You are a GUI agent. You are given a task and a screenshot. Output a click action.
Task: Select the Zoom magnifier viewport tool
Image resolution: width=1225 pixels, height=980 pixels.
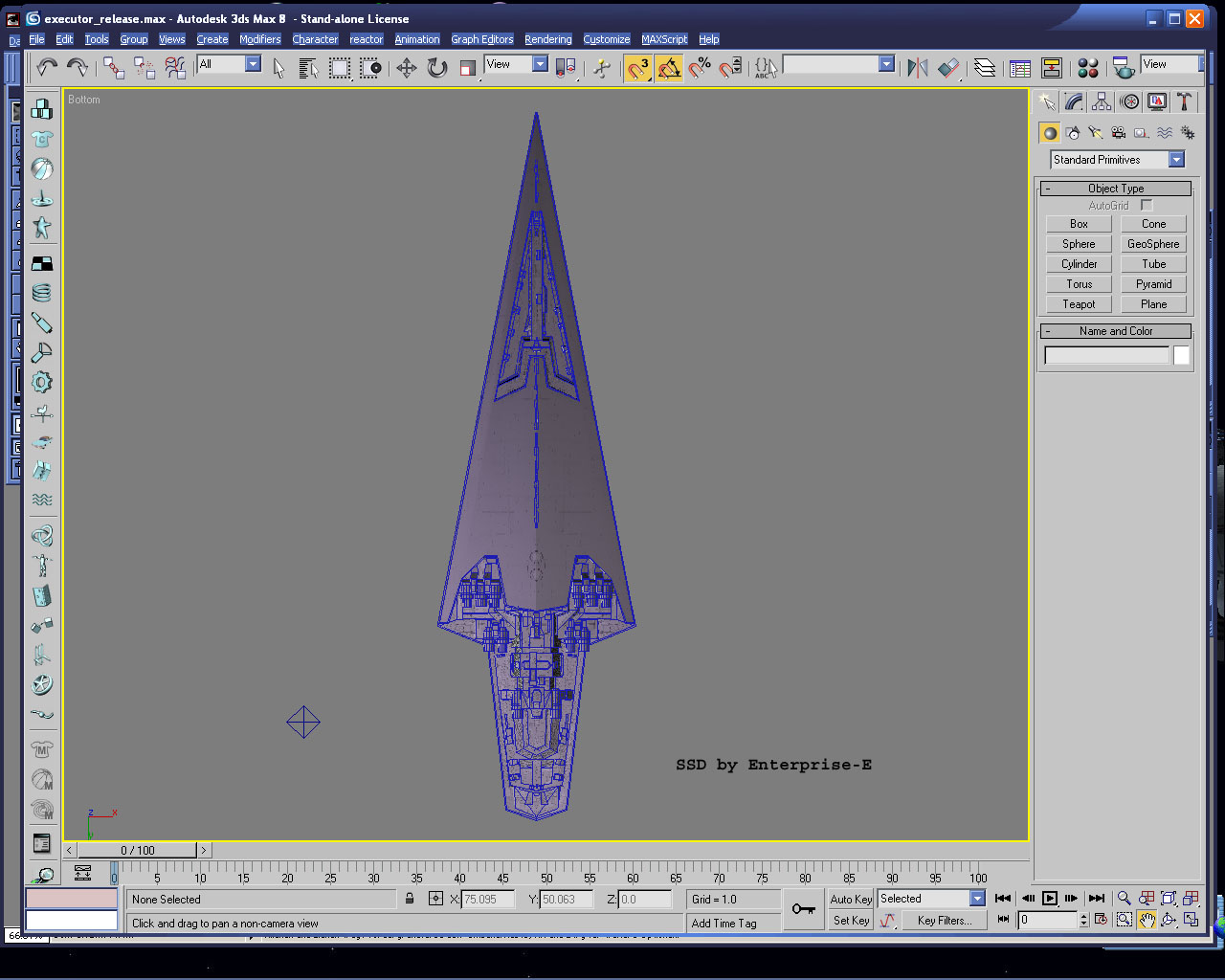click(1125, 899)
